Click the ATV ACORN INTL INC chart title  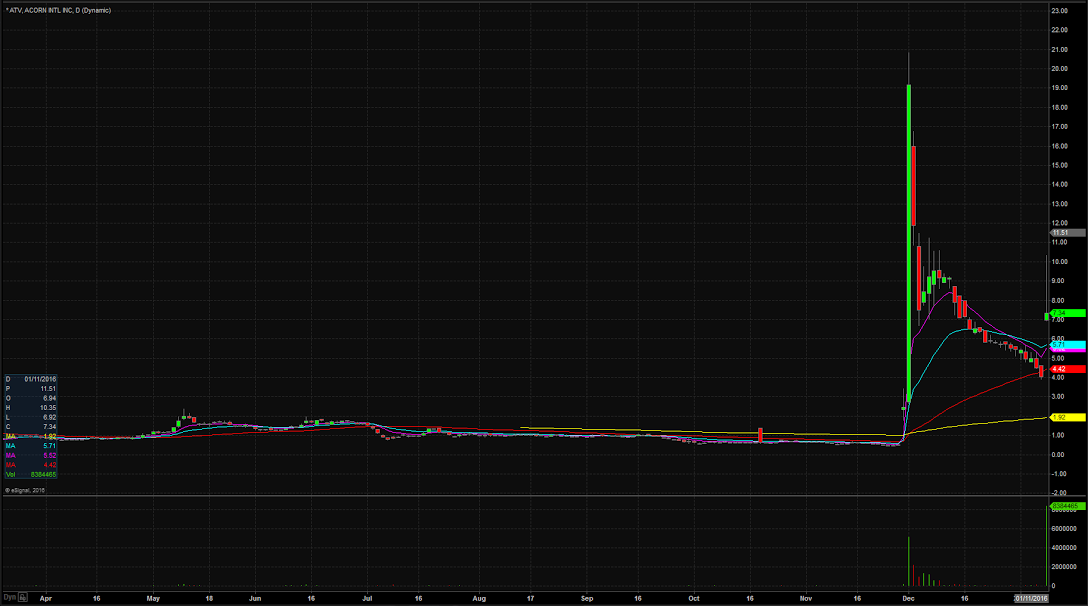coord(58,10)
